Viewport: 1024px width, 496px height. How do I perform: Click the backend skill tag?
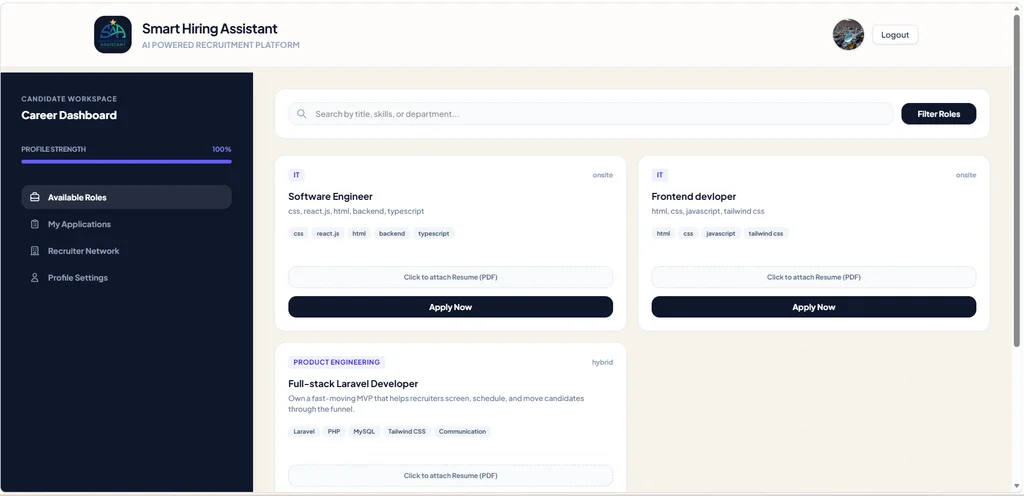click(392, 233)
